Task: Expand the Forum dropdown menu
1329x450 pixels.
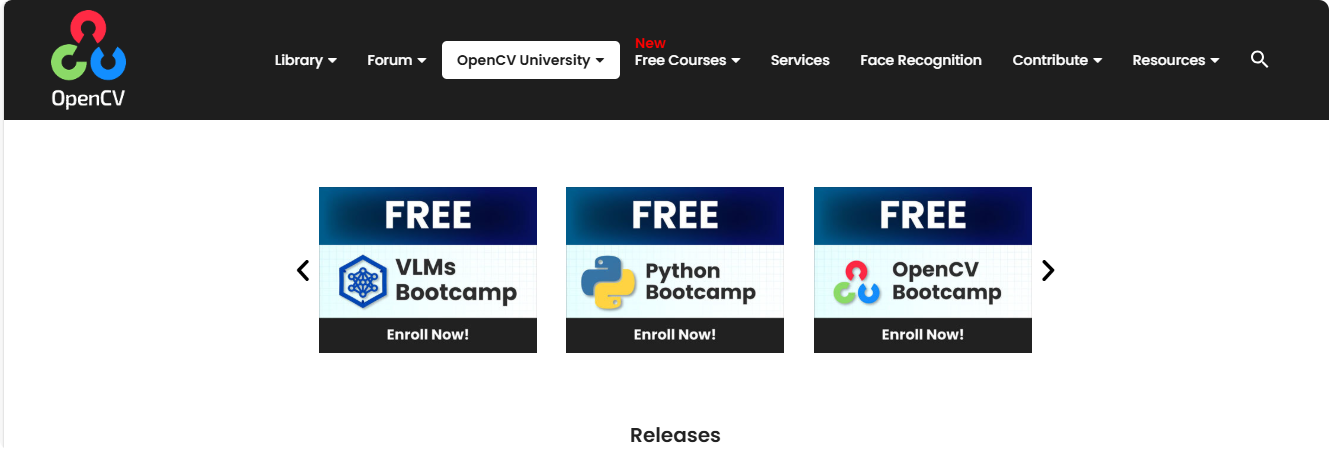Action: coord(396,60)
